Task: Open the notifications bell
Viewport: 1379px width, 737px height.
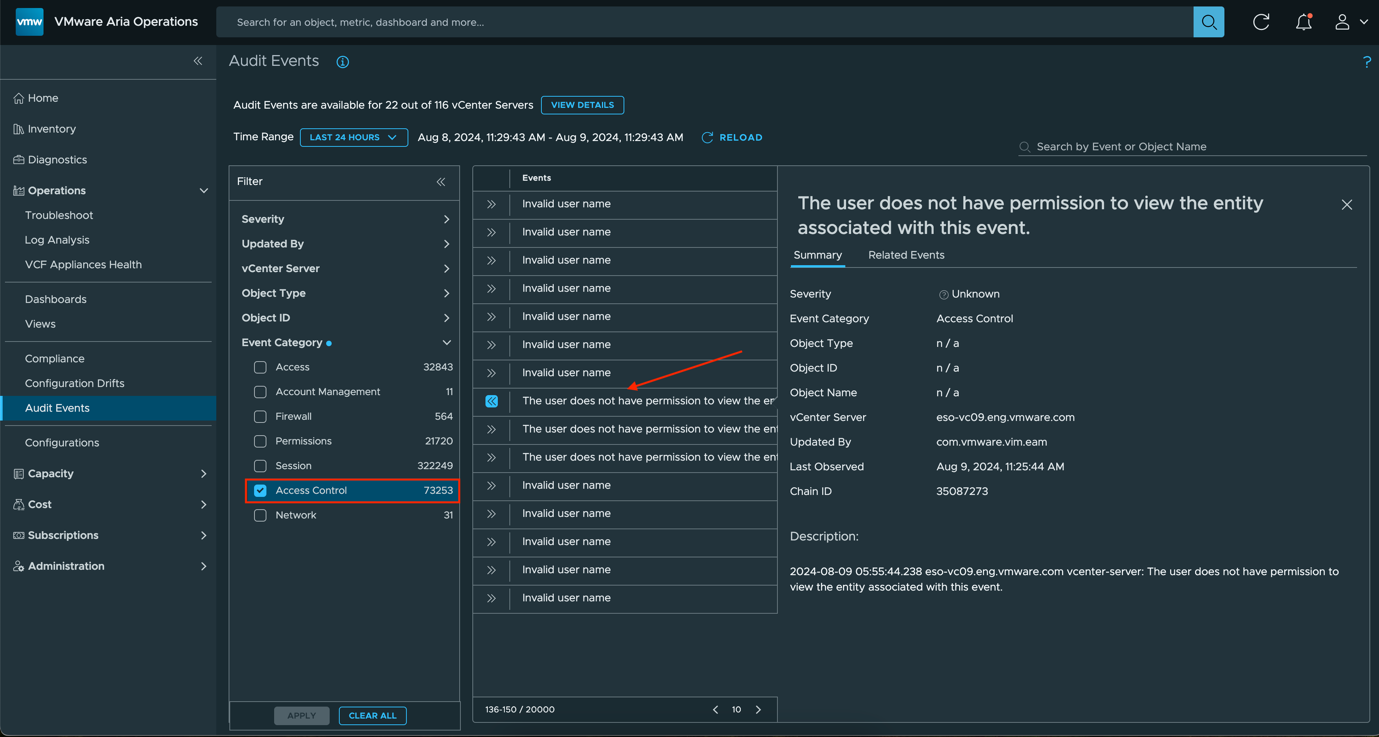Action: click(x=1304, y=22)
